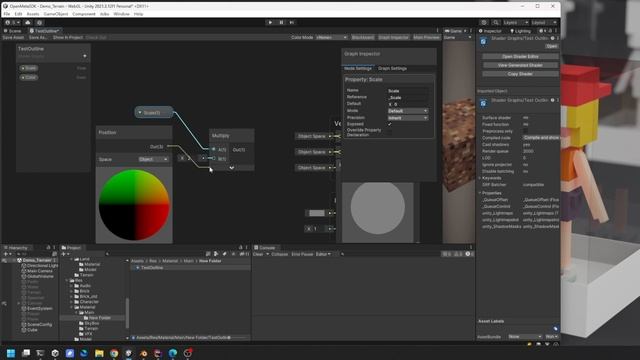The width and height of the screenshot is (640, 360).
Task: Toggle the Blackboard panel button
Action: [x=362, y=37]
